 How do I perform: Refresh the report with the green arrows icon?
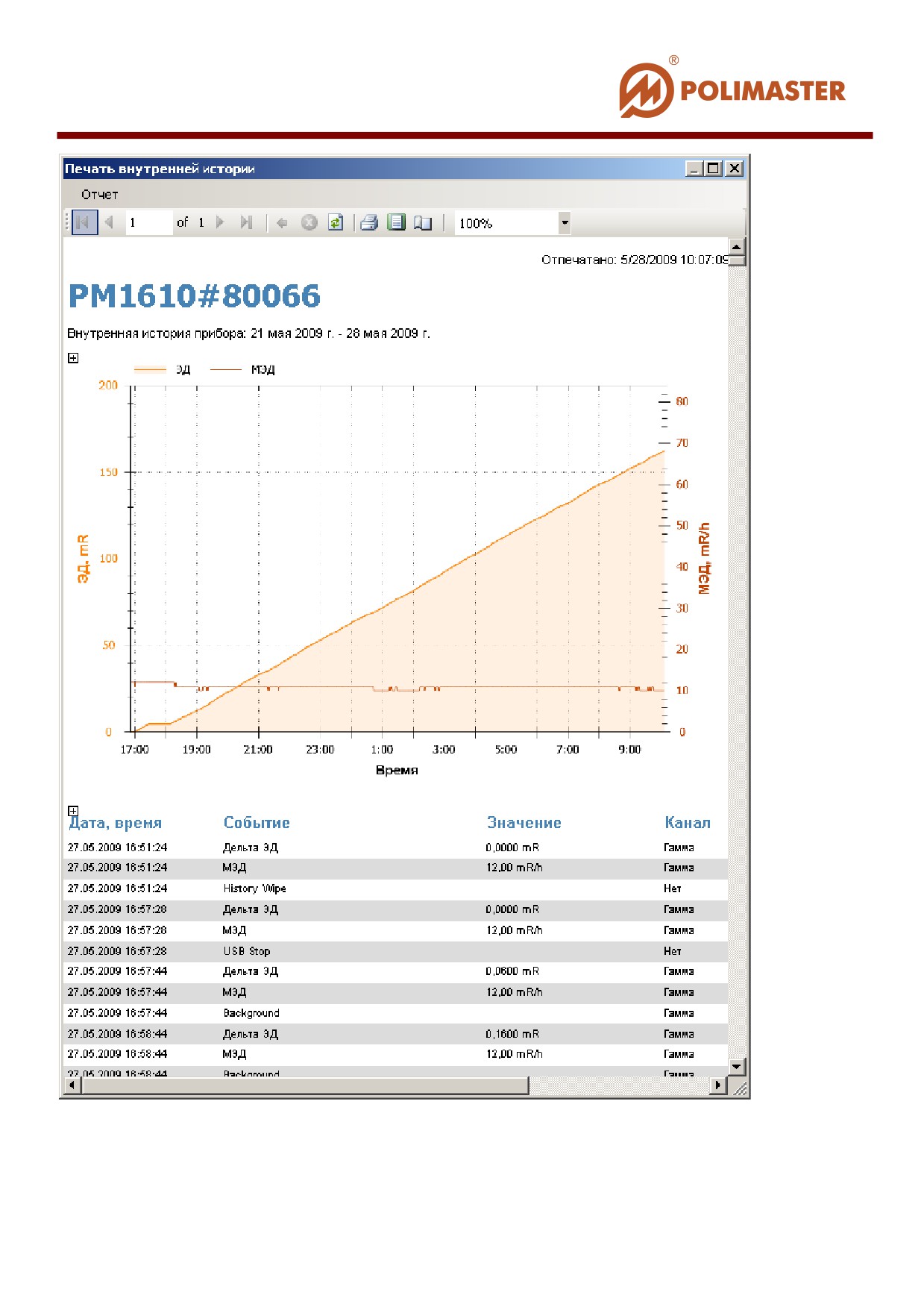[336, 222]
